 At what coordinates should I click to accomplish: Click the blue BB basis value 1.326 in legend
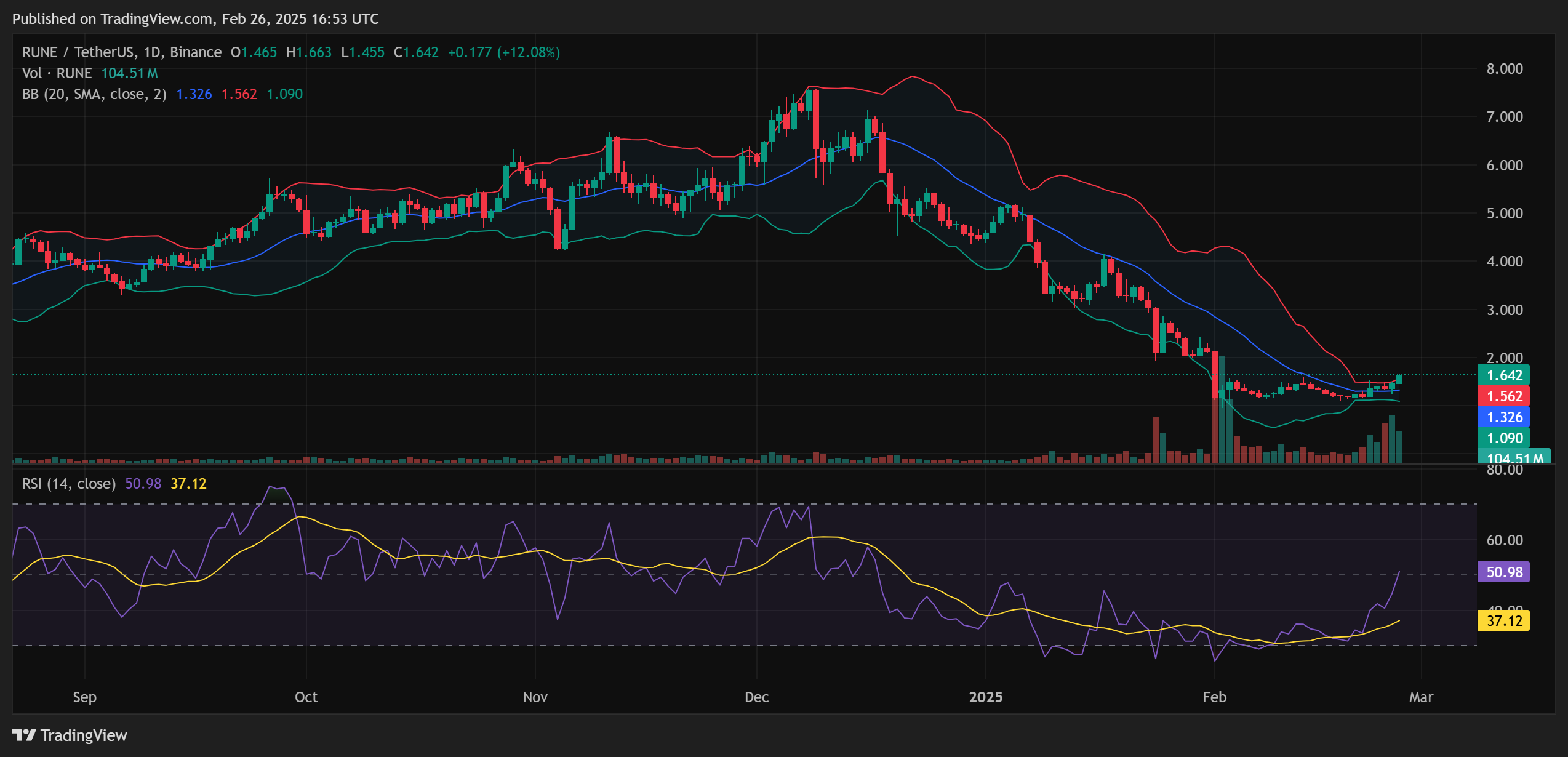click(194, 94)
